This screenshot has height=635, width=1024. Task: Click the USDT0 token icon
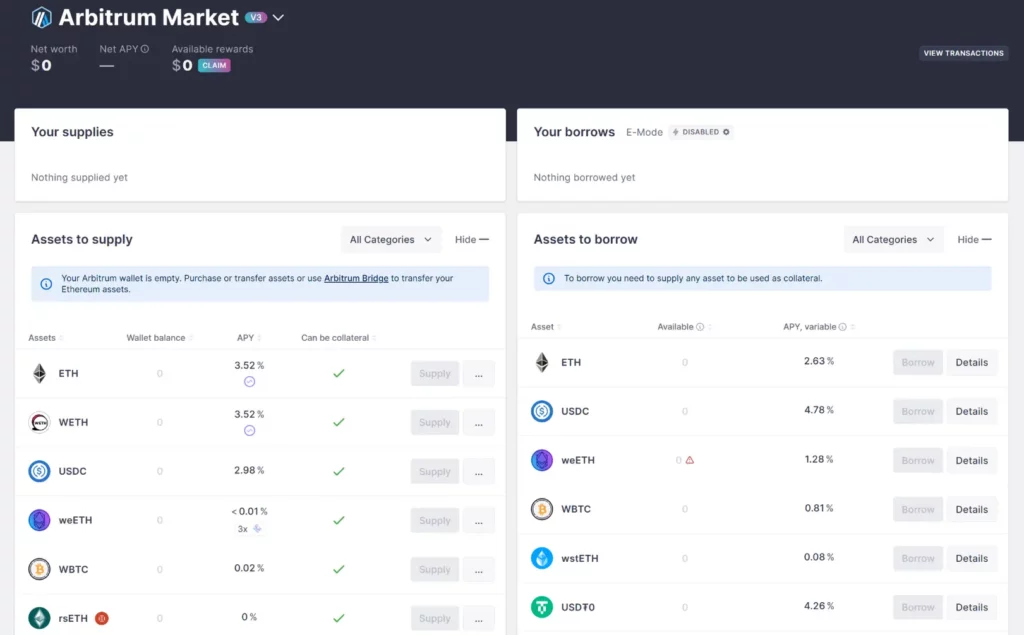tap(542, 607)
